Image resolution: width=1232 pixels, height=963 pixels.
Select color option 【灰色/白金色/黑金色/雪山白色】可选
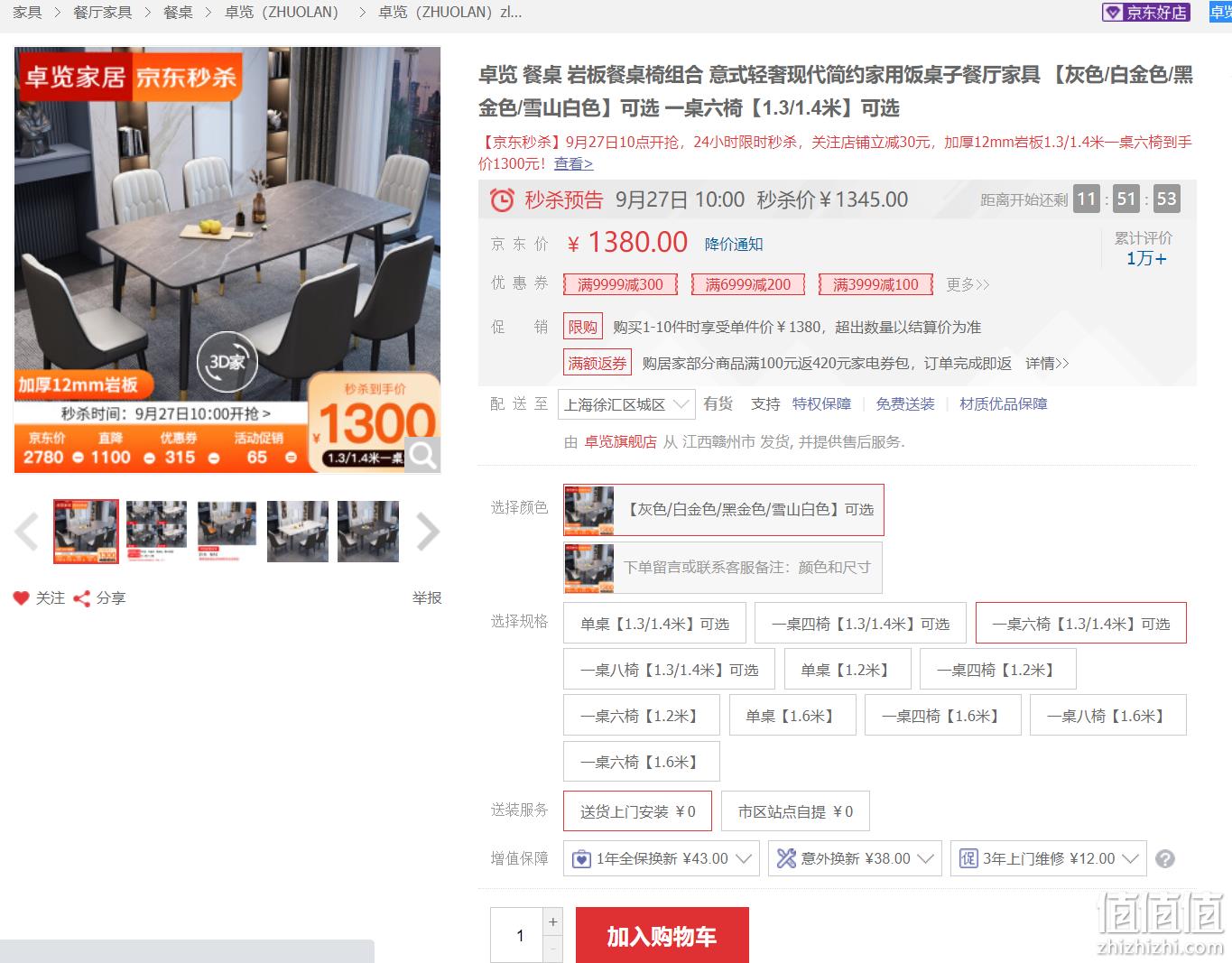pyautogui.click(x=724, y=510)
